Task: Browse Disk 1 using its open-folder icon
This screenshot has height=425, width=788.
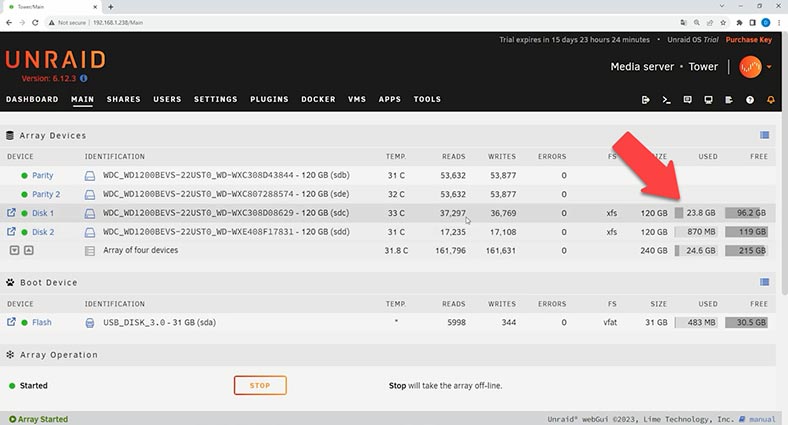Action: click(x=11, y=212)
